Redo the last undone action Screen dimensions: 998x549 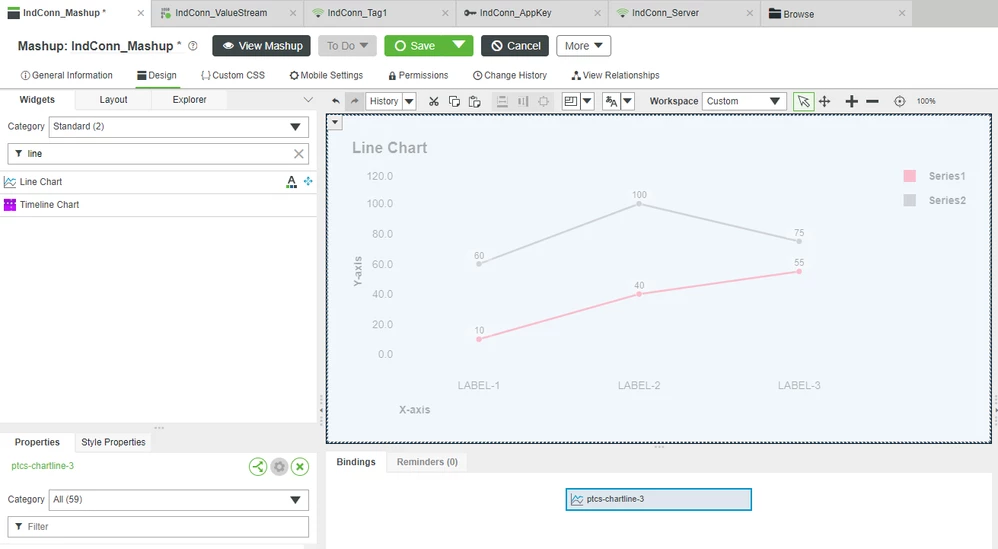point(355,101)
